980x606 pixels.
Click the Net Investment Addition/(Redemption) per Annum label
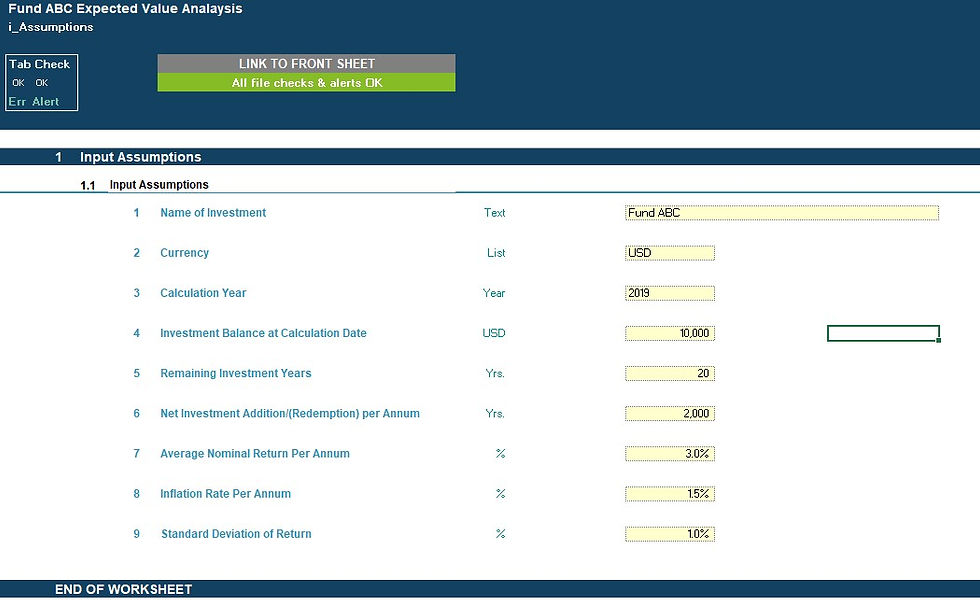click(290, 414)
